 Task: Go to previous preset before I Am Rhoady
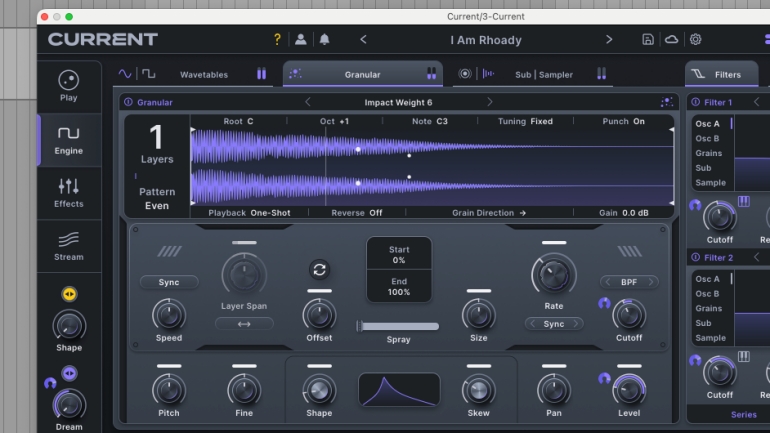363,39
